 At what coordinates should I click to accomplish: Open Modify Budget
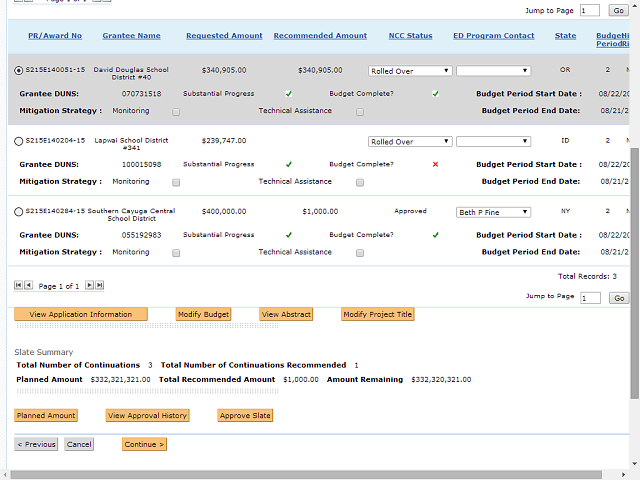(203, 314)
